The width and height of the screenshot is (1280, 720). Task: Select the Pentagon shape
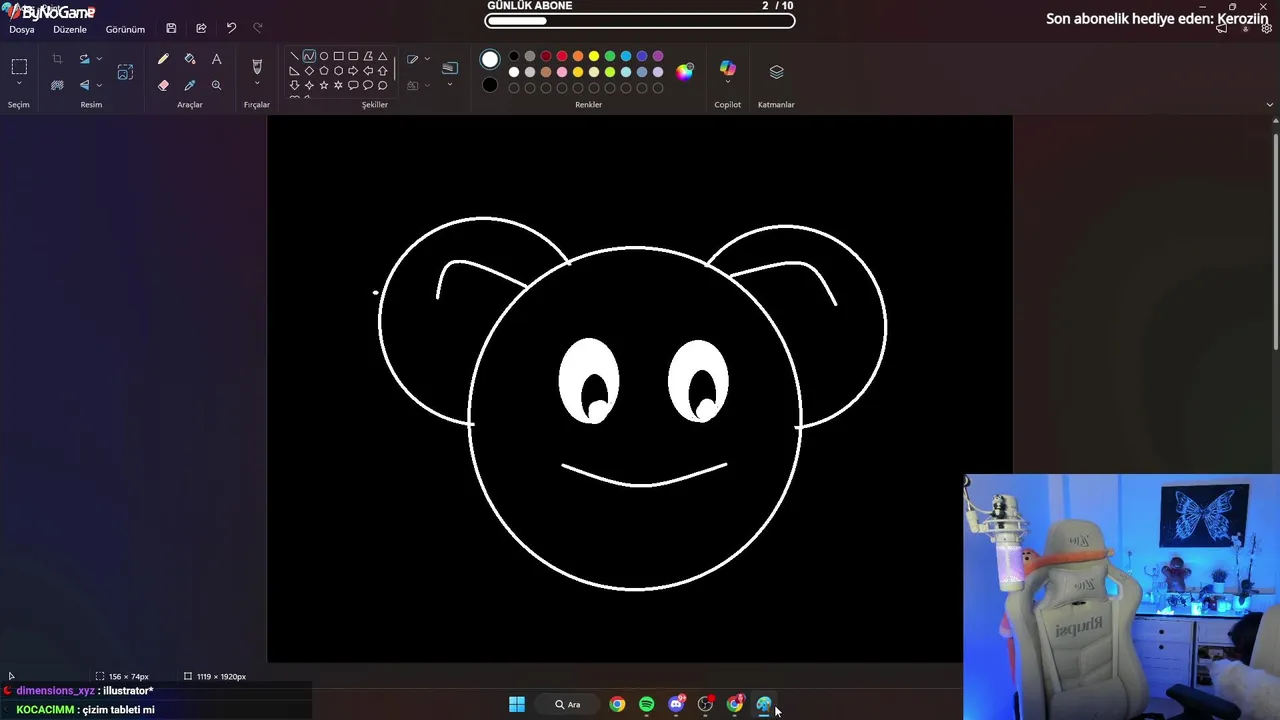(324, 71)
